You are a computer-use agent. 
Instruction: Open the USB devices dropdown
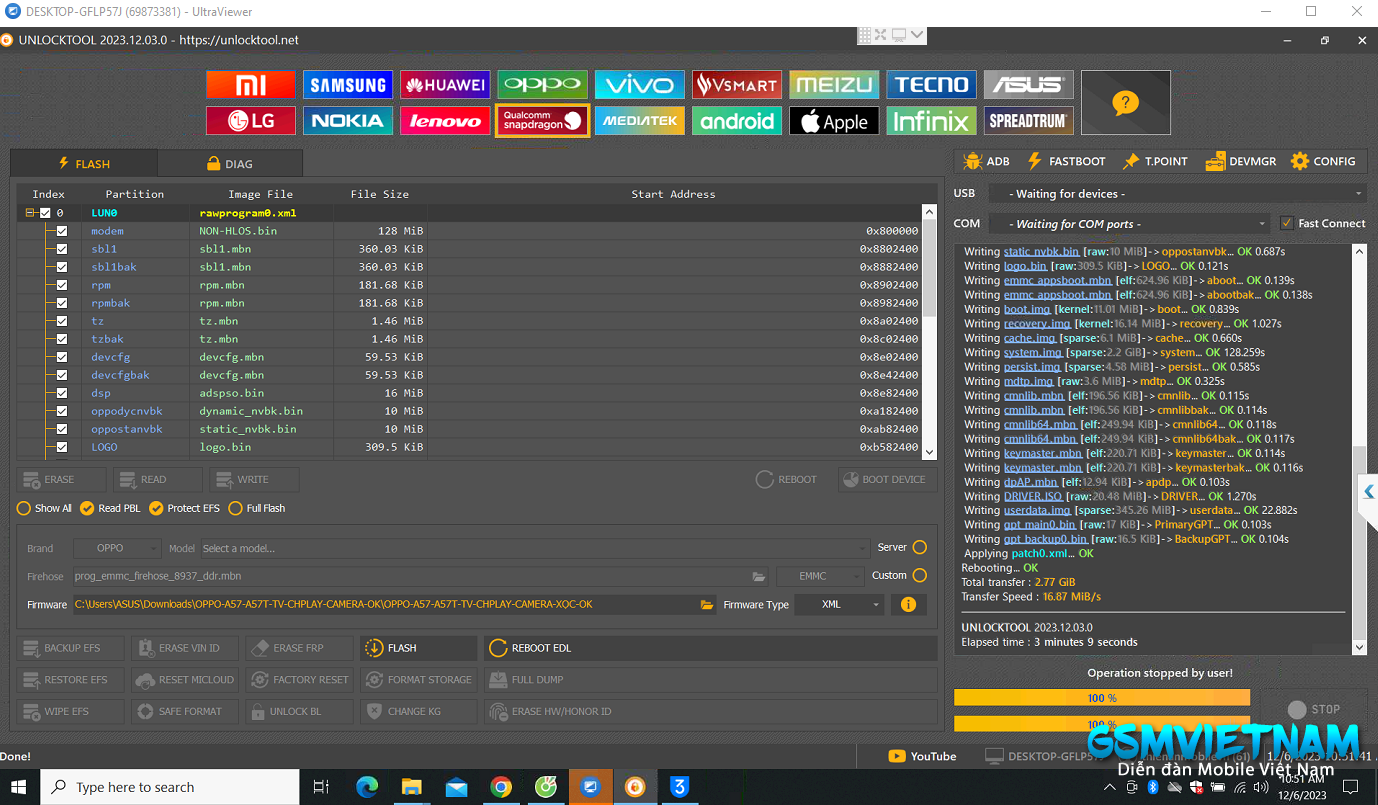pyautogui.click(x=1177, y=194)
